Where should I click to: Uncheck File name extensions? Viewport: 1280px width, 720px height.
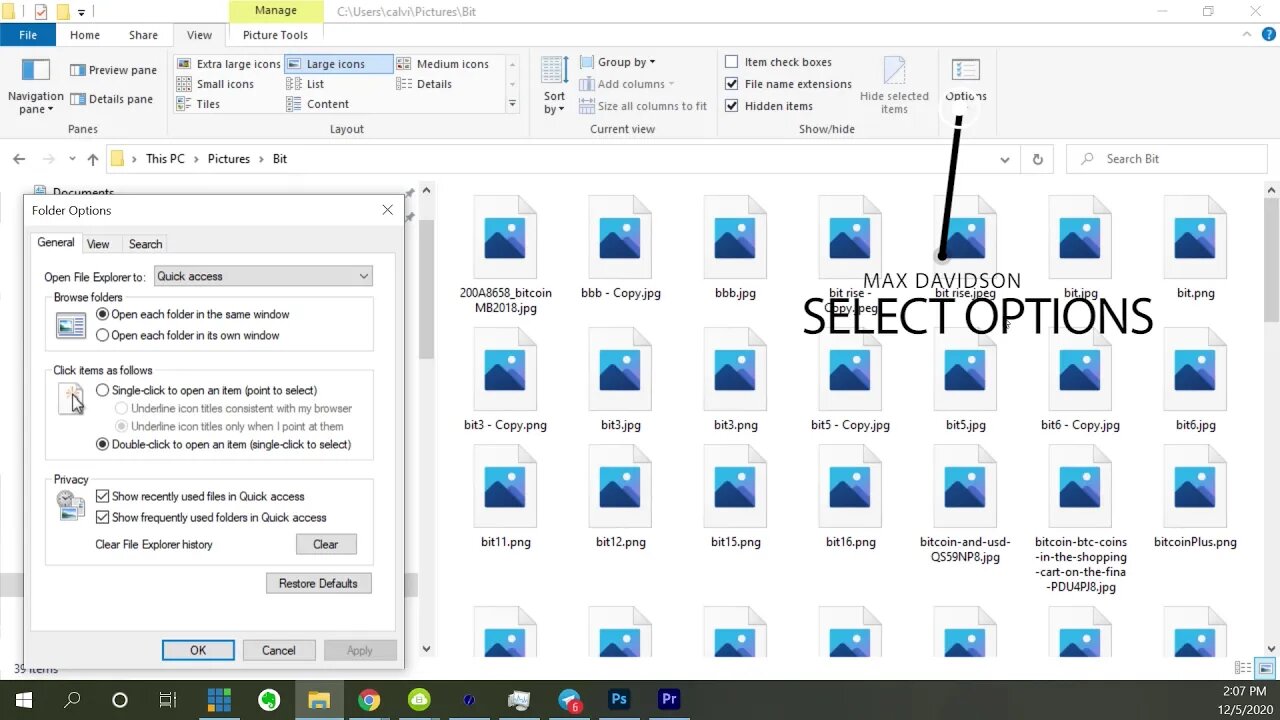point(788,84)
